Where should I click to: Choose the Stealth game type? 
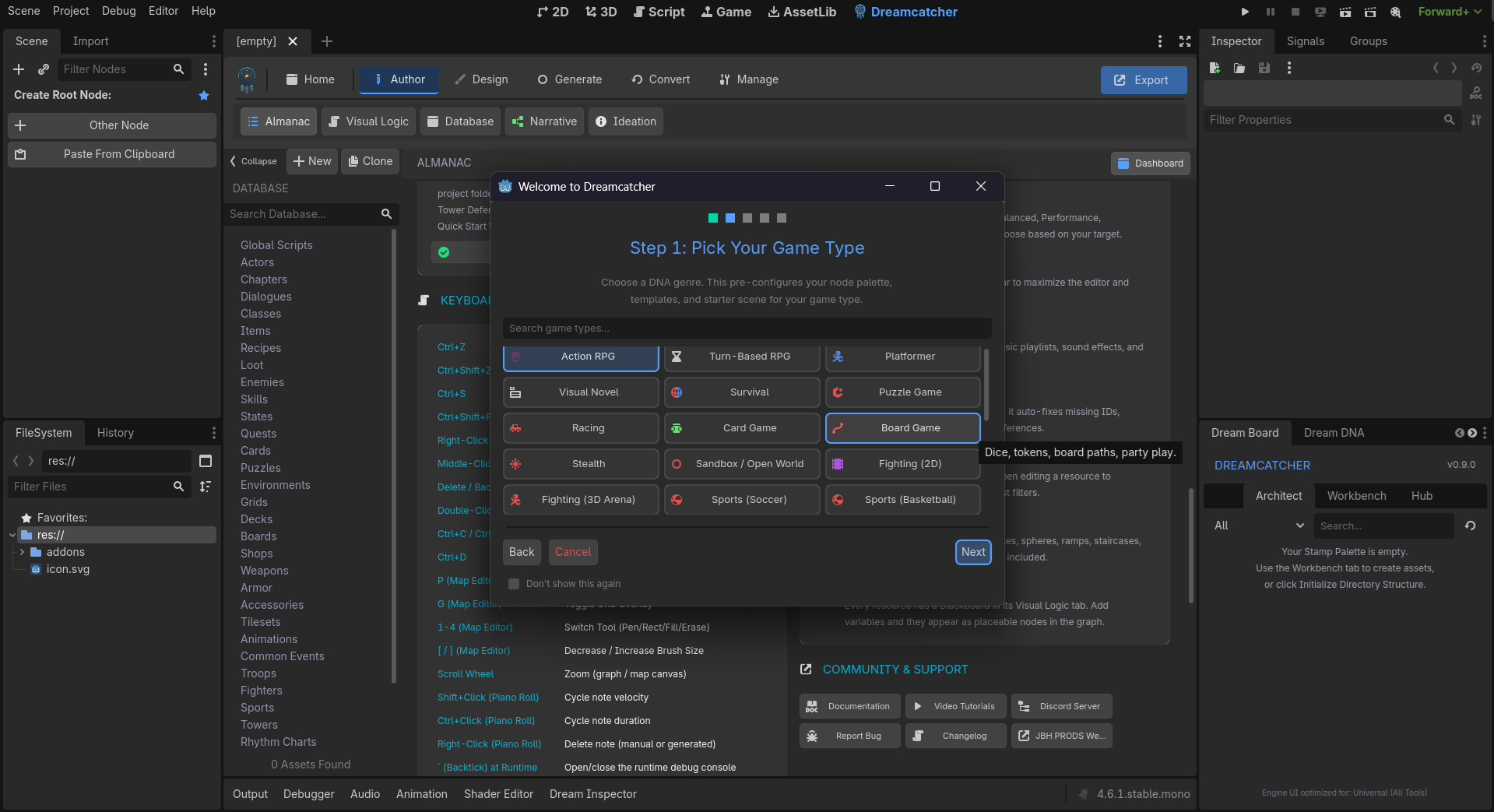[x=581, y=464]
